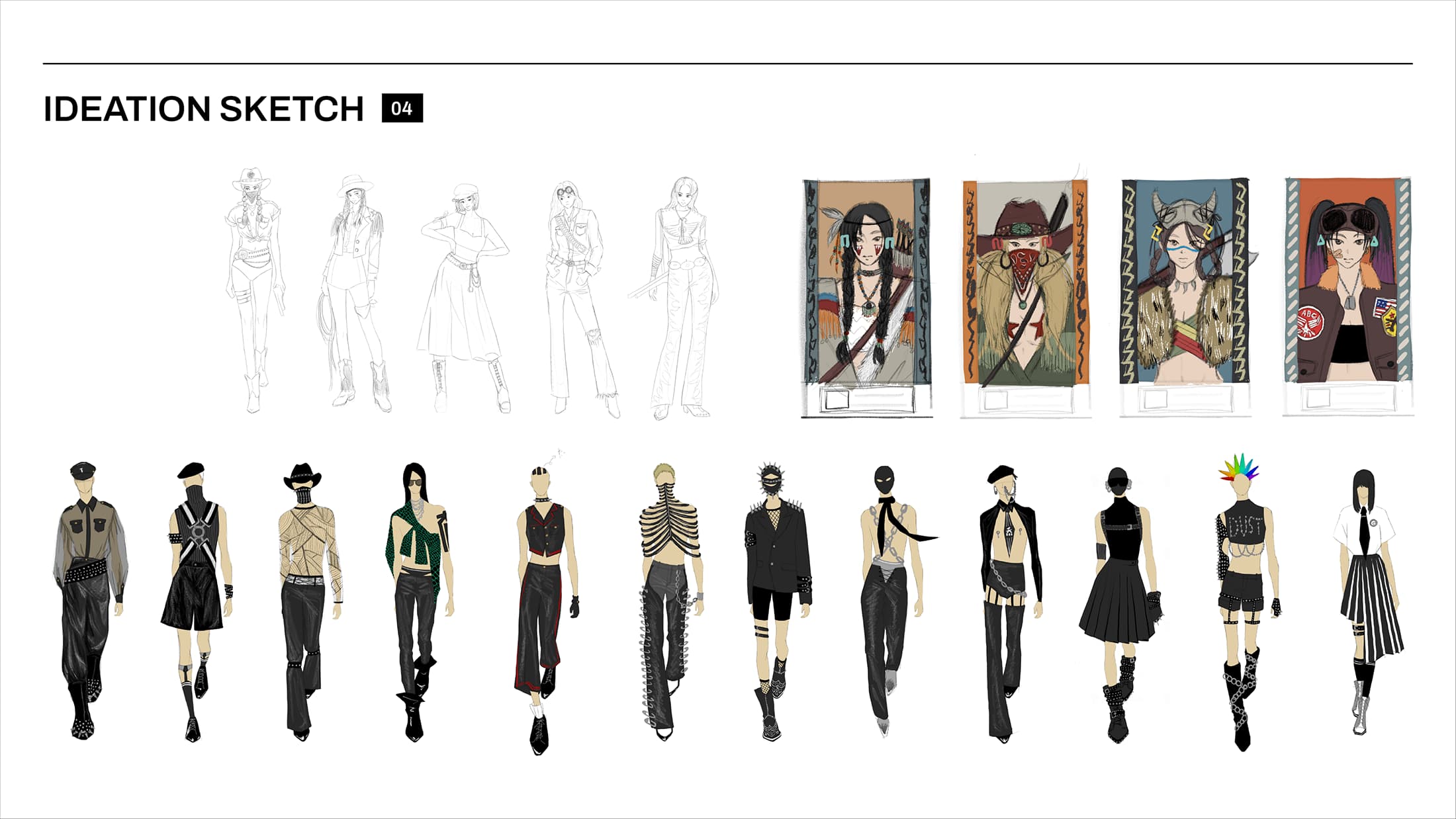Select the spiked mask figure in blazer
Screen dimensions: 1456x819
click(778, 601)
